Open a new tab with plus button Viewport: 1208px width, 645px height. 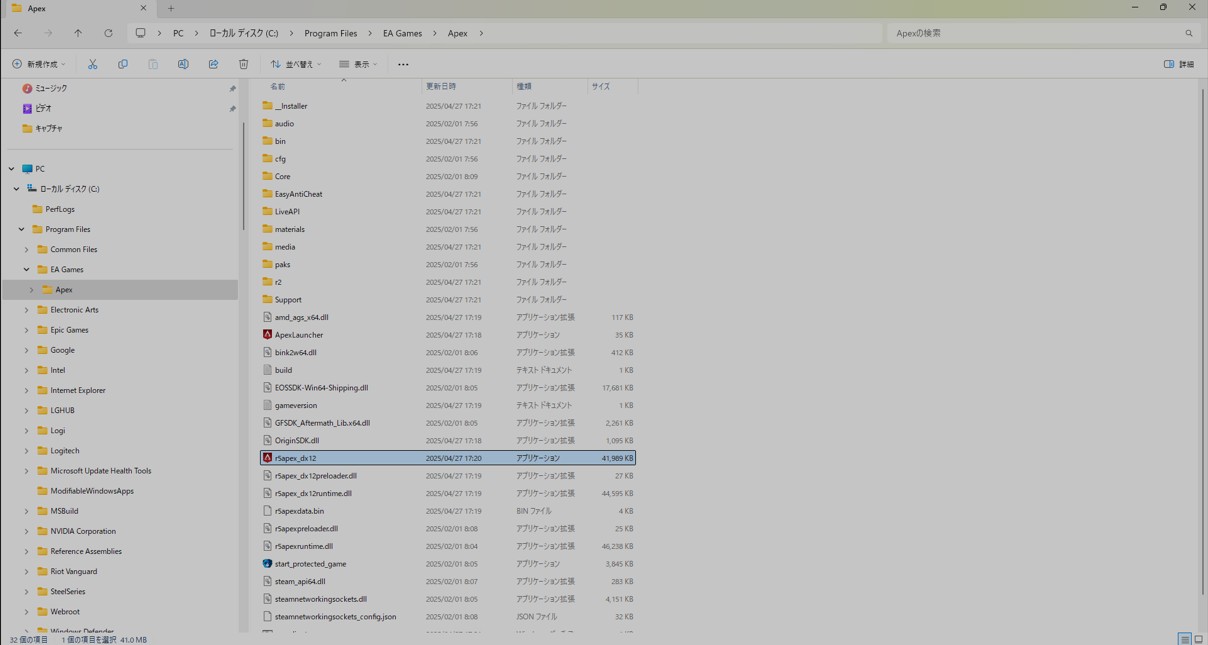(x=171, y=8)
